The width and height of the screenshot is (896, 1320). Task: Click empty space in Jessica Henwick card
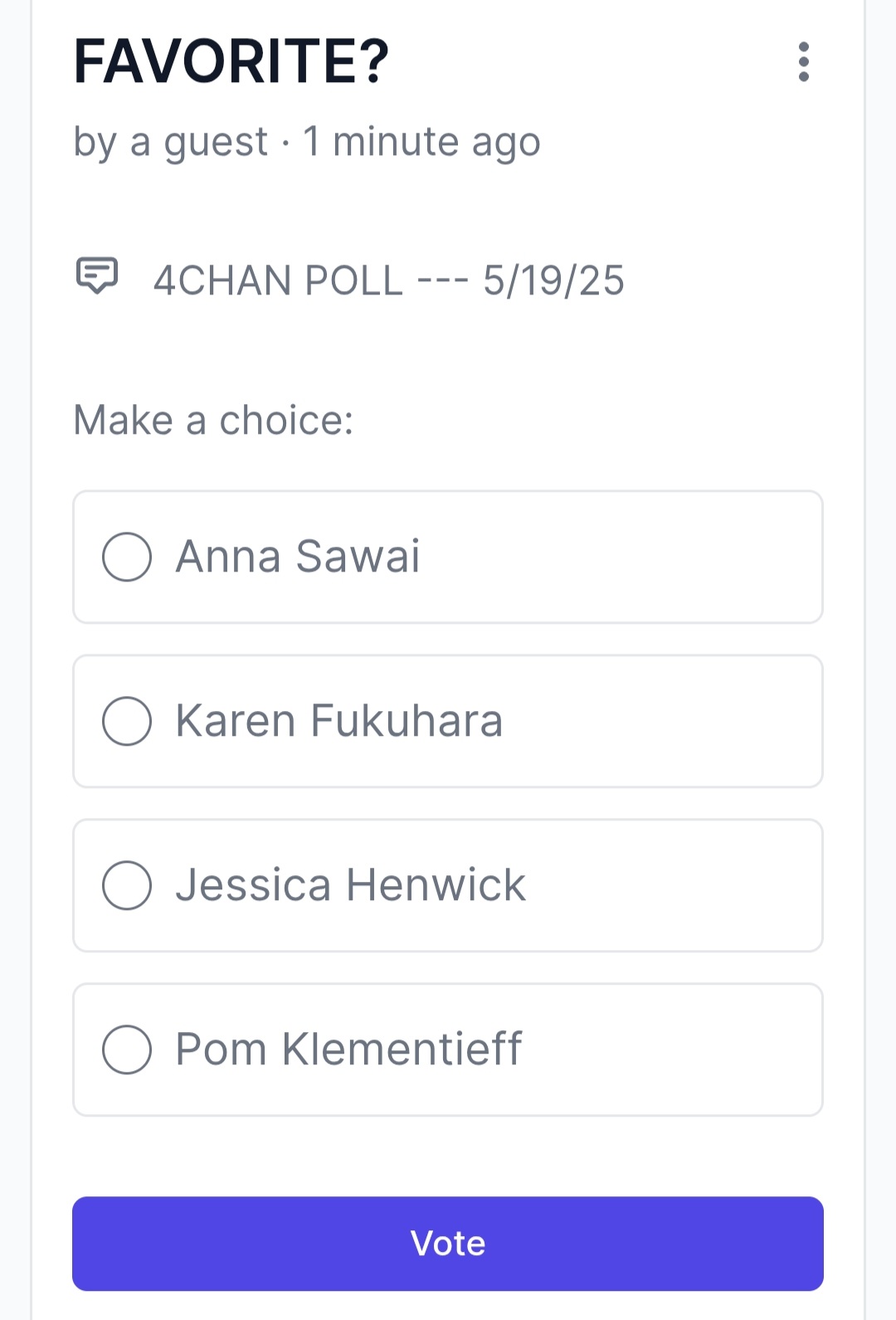[x=674, y=885]
